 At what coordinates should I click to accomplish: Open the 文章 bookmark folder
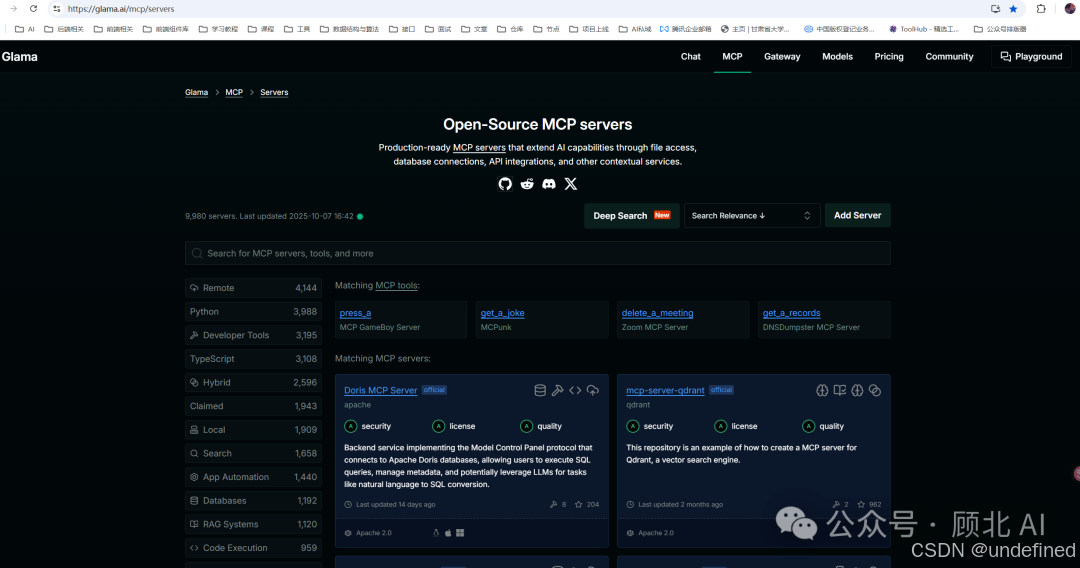click(x=475, y=29)
